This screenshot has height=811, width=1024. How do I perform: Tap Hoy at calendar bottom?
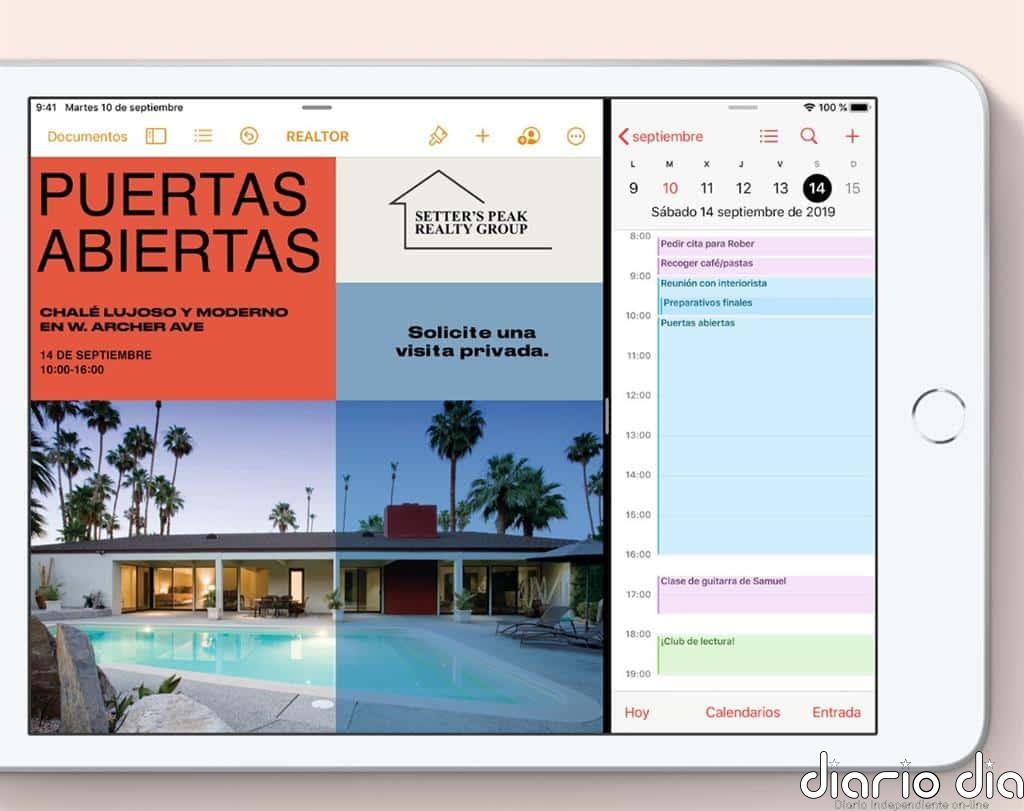[x=637, y=712]
